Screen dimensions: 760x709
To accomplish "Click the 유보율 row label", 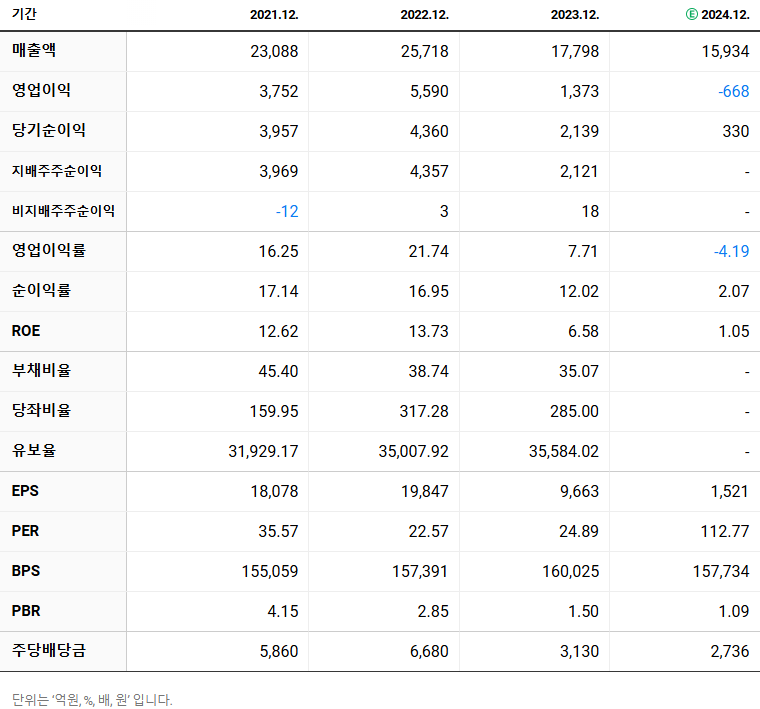I will pyautogui.click(x=34, y=450).
